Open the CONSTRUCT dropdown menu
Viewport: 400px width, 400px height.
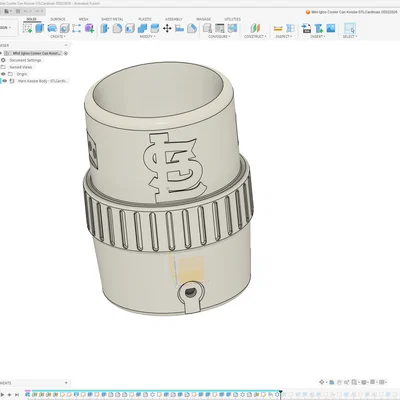[x=255, y=36]
